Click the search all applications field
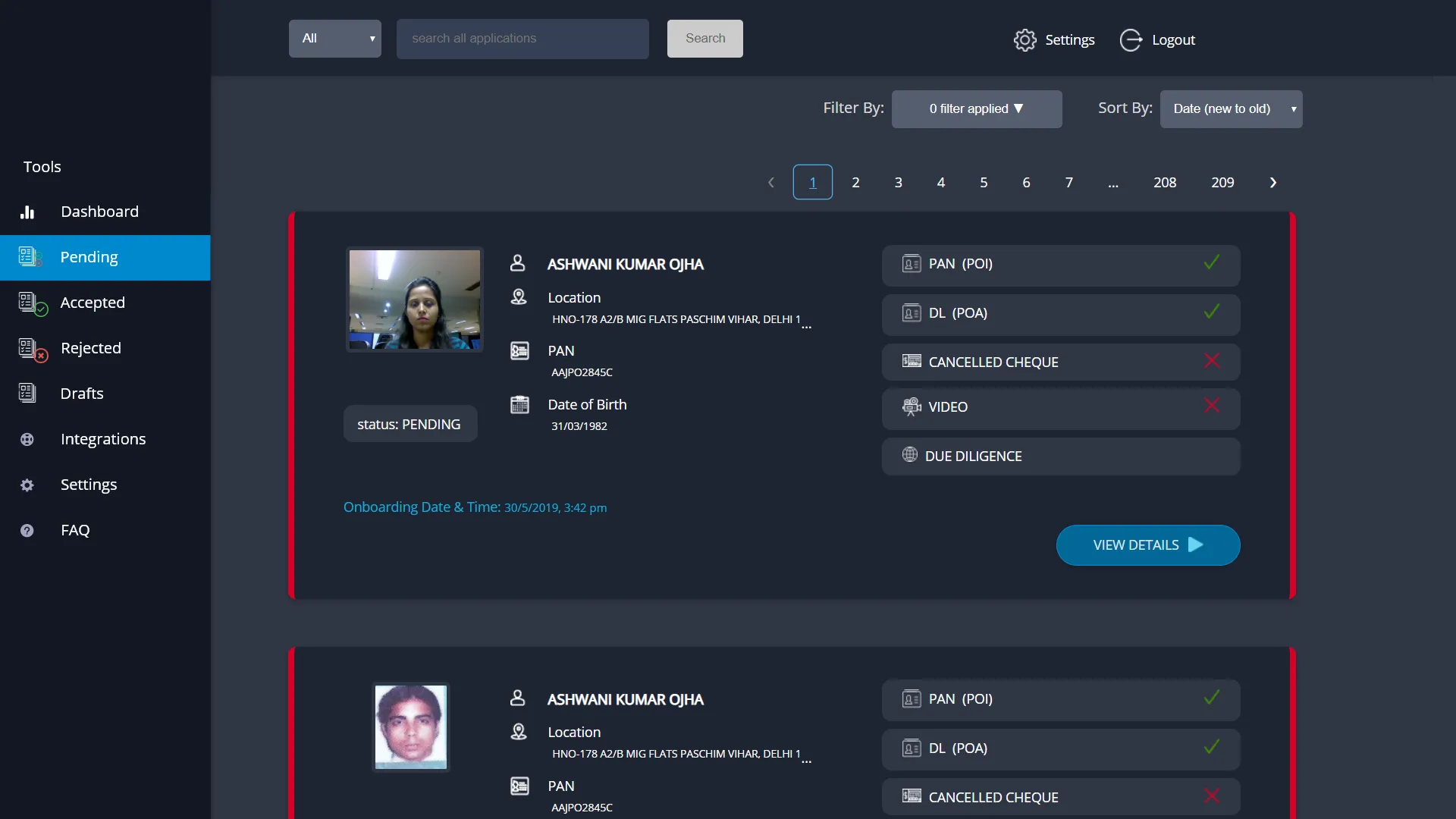This screenshot has height=819, width=1456. tap(522, 39)
